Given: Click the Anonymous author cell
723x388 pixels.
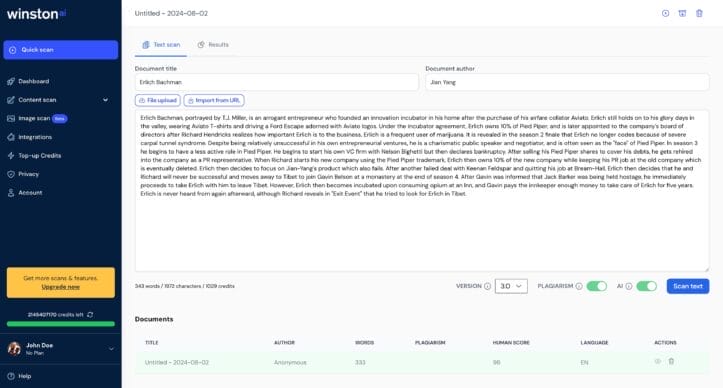Looking at the screenshot, I should pos(290,363).
